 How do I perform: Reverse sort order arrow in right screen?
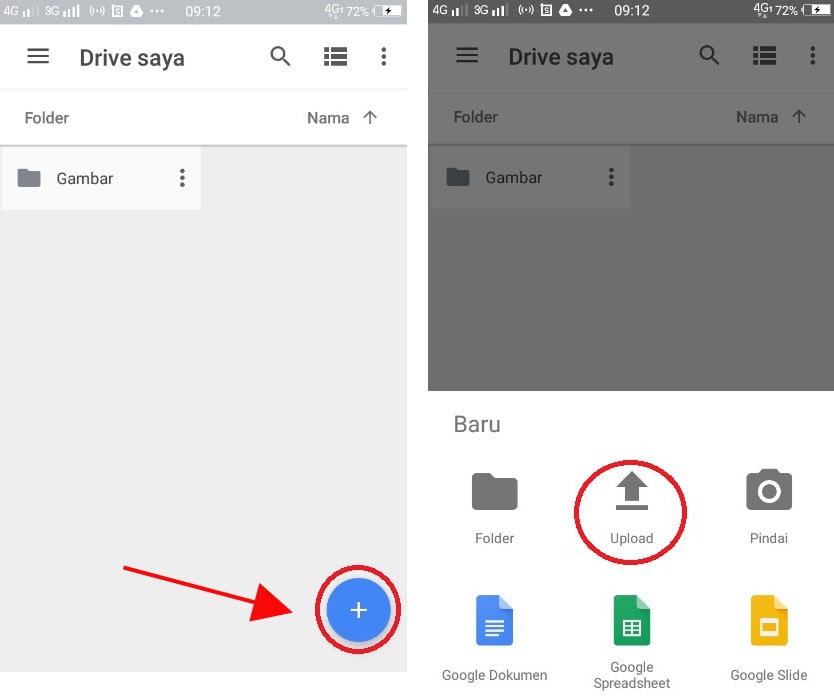[799, 116]
